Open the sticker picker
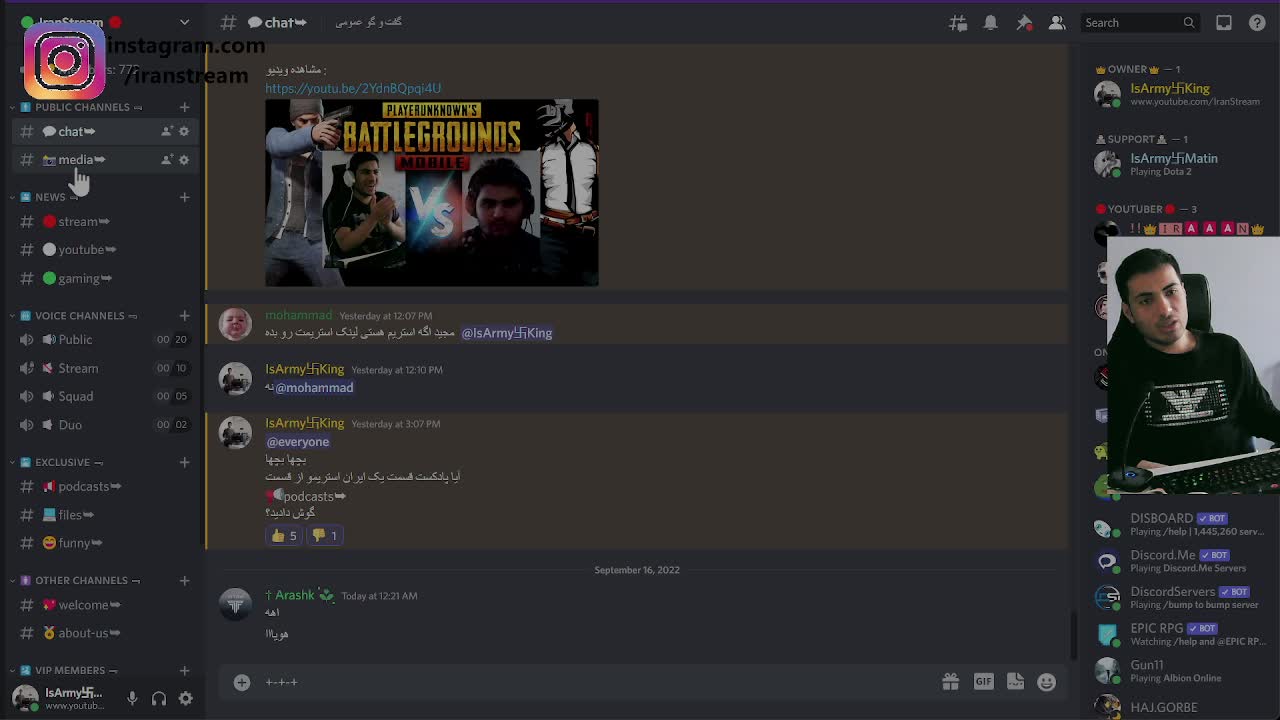Image resolution: width=1280 pixels, height=720 pixels. (1015, 682)
